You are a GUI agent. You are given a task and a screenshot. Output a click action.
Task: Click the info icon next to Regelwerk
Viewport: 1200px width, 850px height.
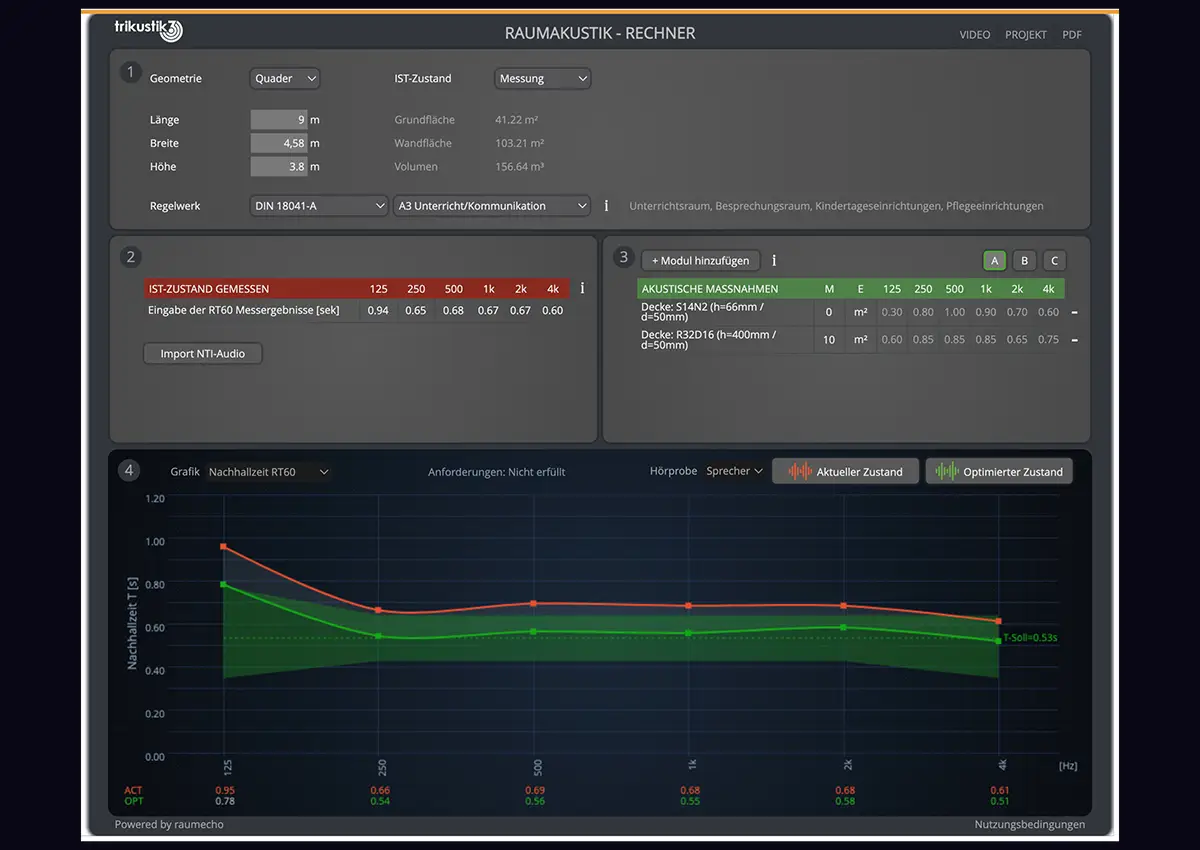point(606,206)
